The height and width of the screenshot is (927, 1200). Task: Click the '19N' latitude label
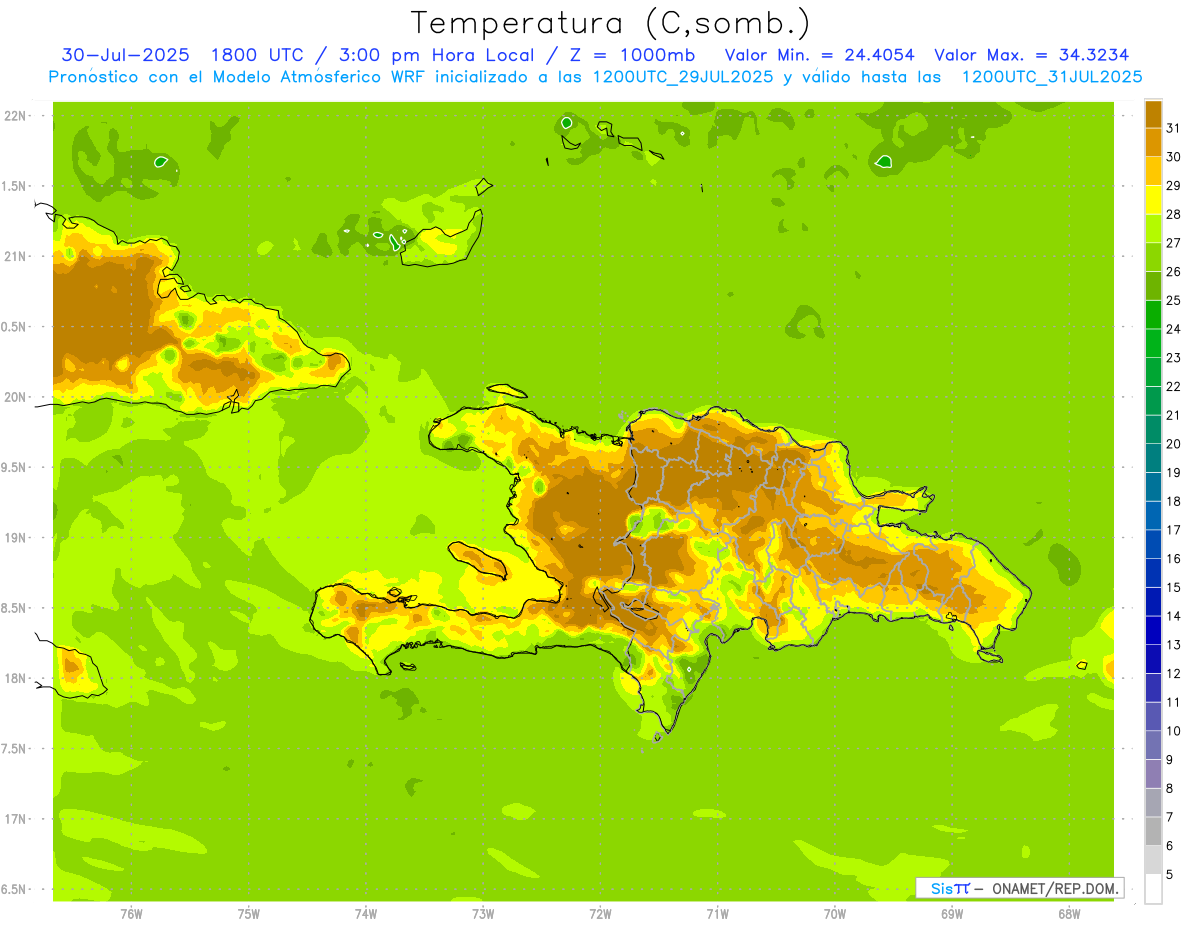coord(16,537)
